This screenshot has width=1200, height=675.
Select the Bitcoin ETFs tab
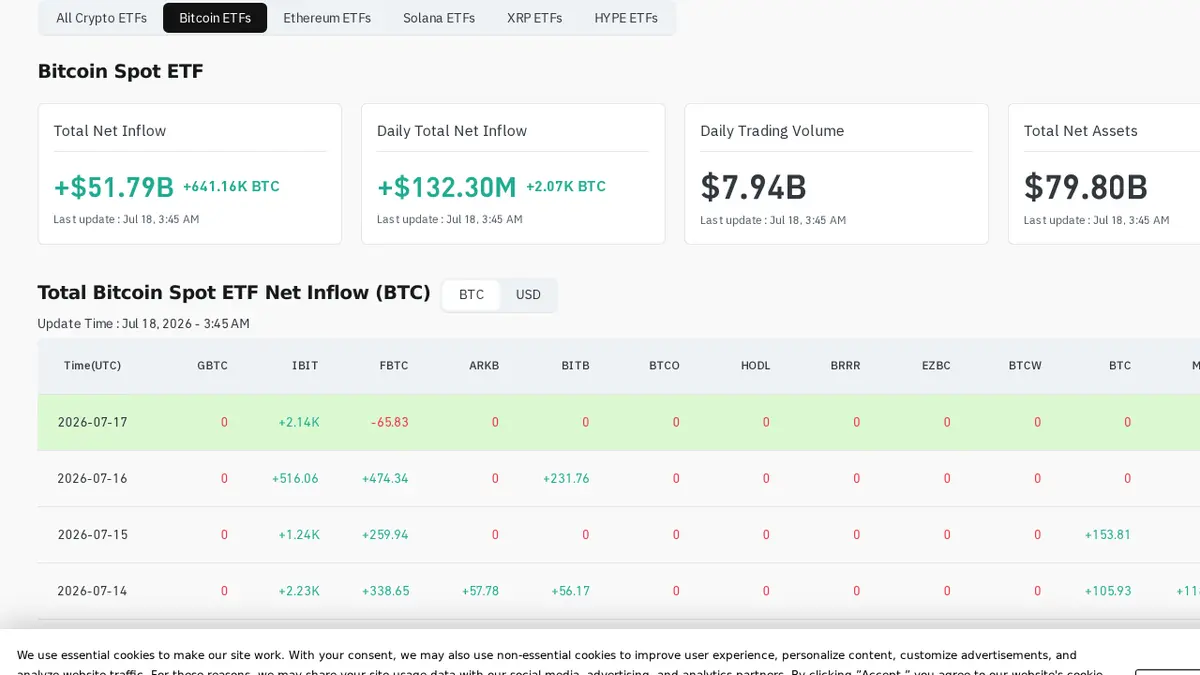pos(215,18)
